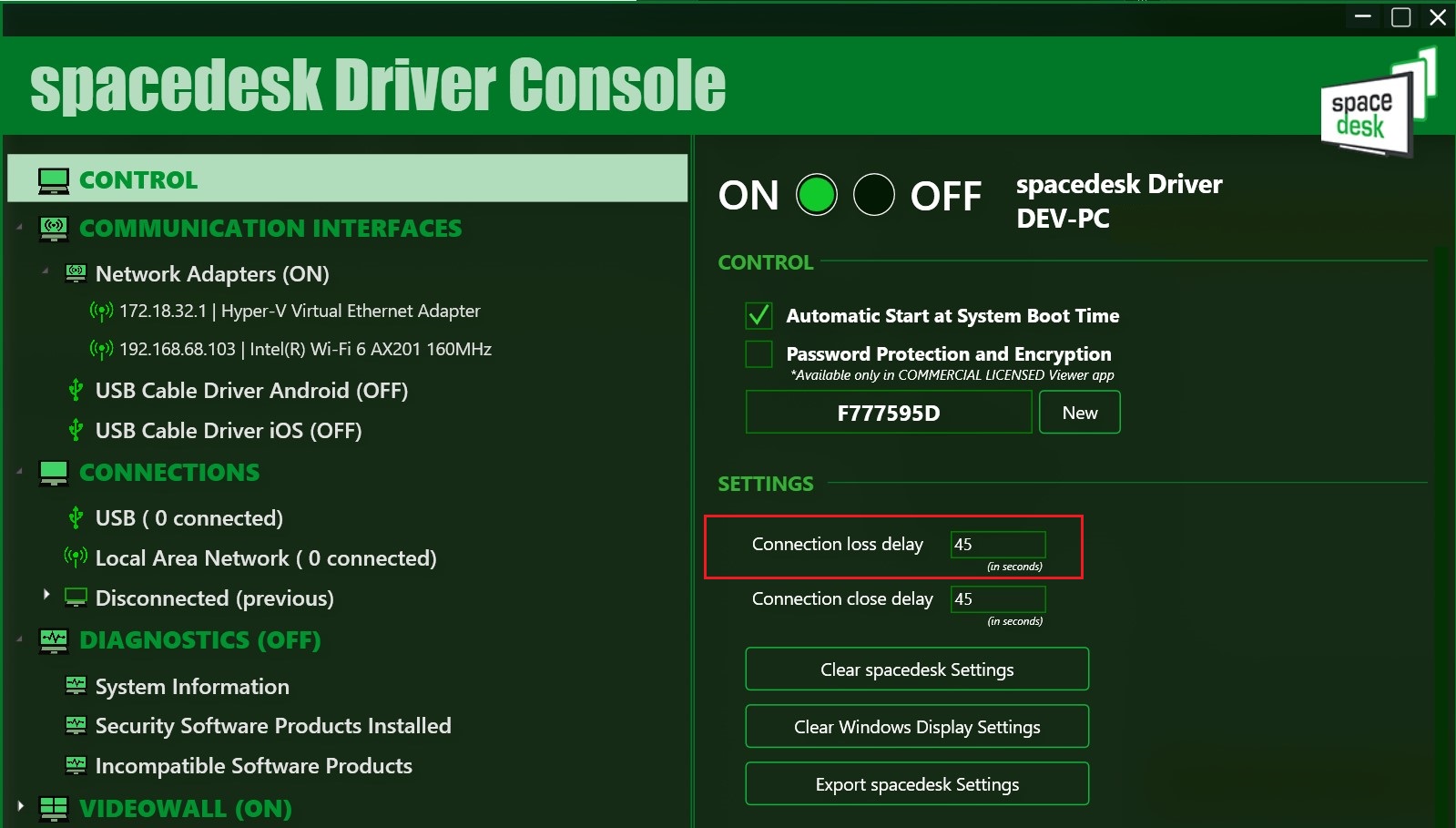Open Security Software Products Installed

coord(273,726)
